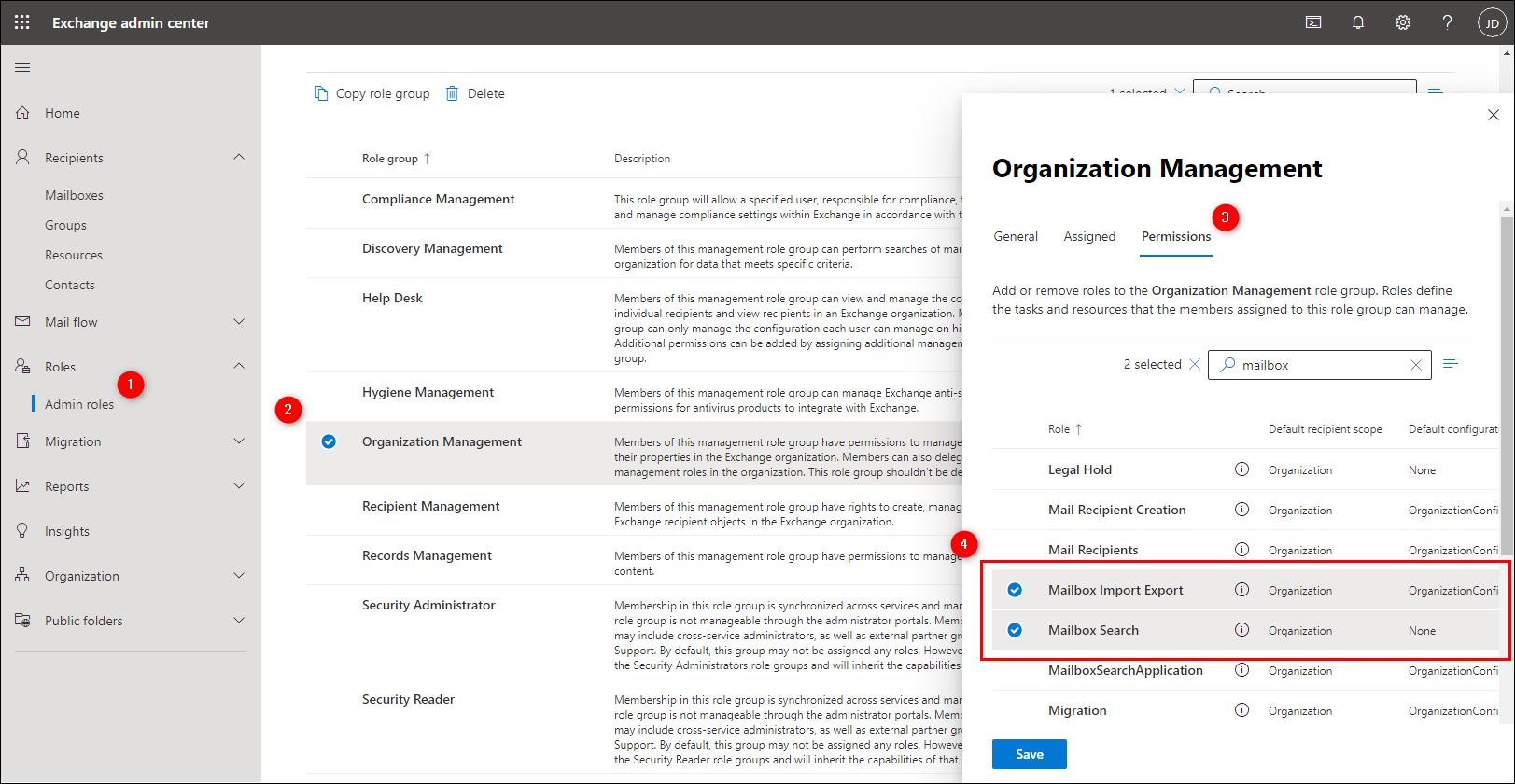Screen dimensions: 1515x784
Task: Collapse the Recipients section chevron
Action: coord(239,157)
